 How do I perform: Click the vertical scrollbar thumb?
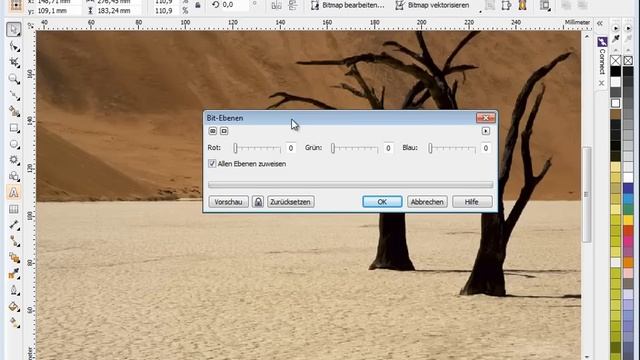pos(587,194)
